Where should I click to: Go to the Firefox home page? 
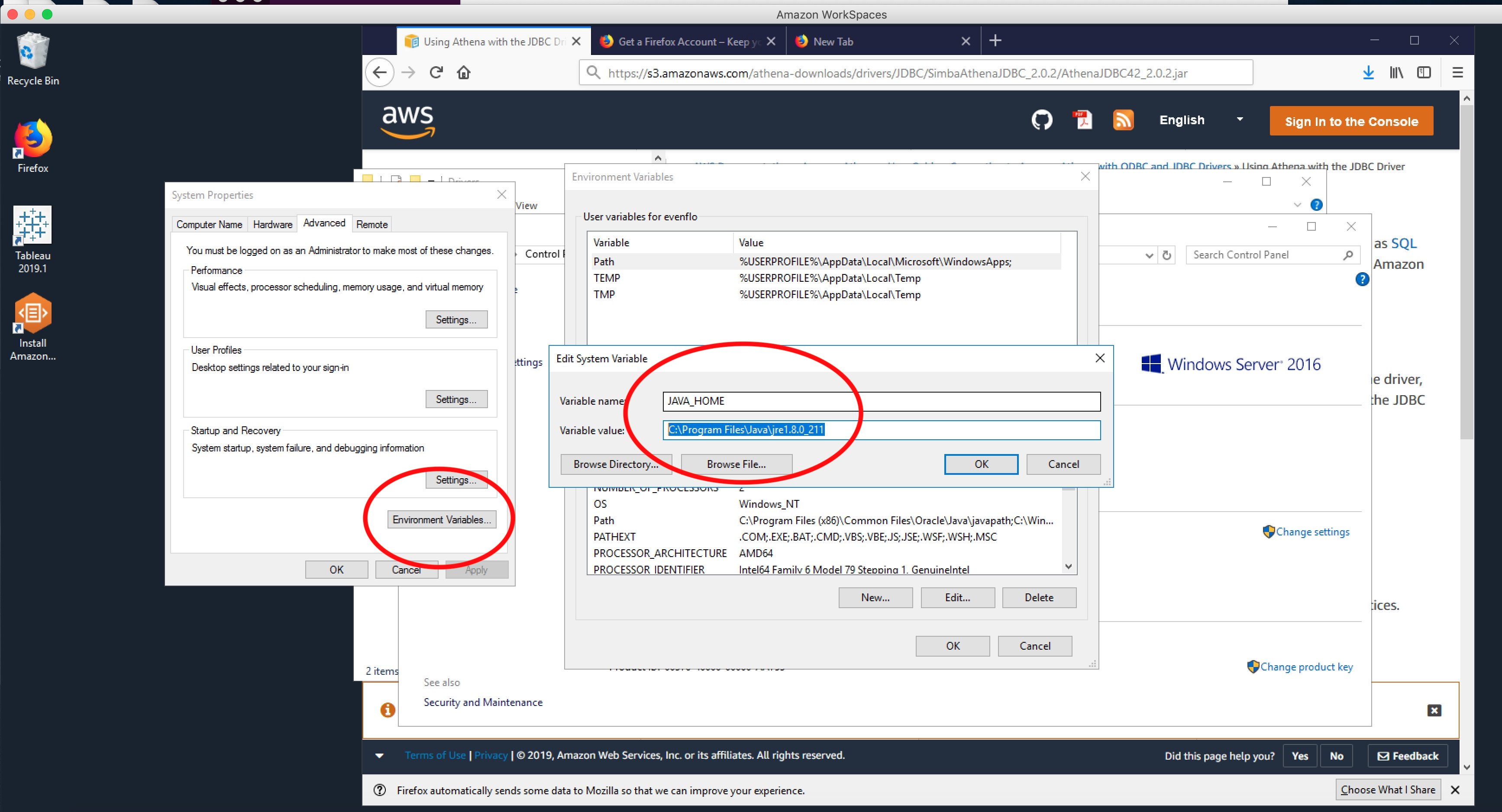click(464, 72)
